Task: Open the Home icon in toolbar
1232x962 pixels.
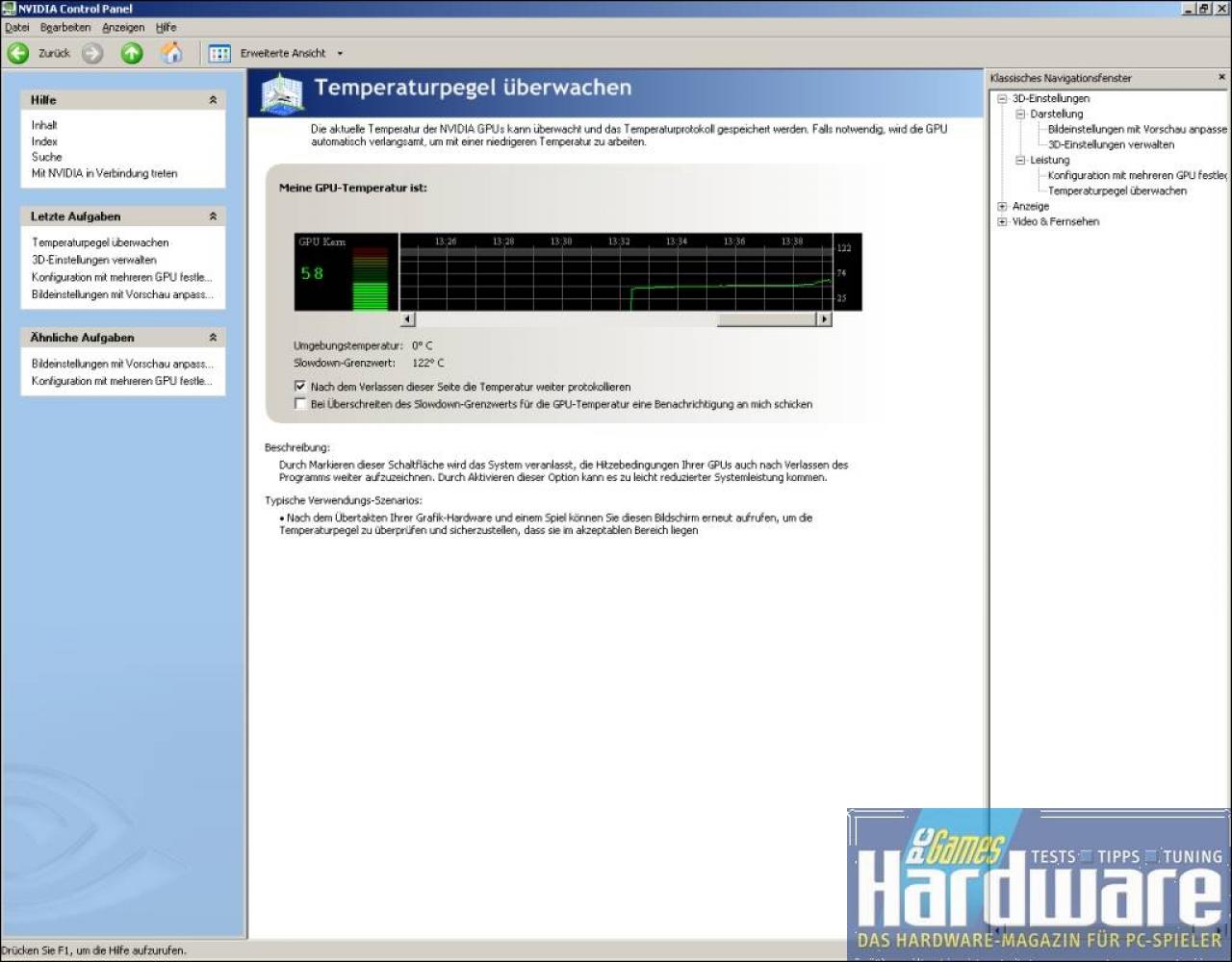Action: click(171, 53)
